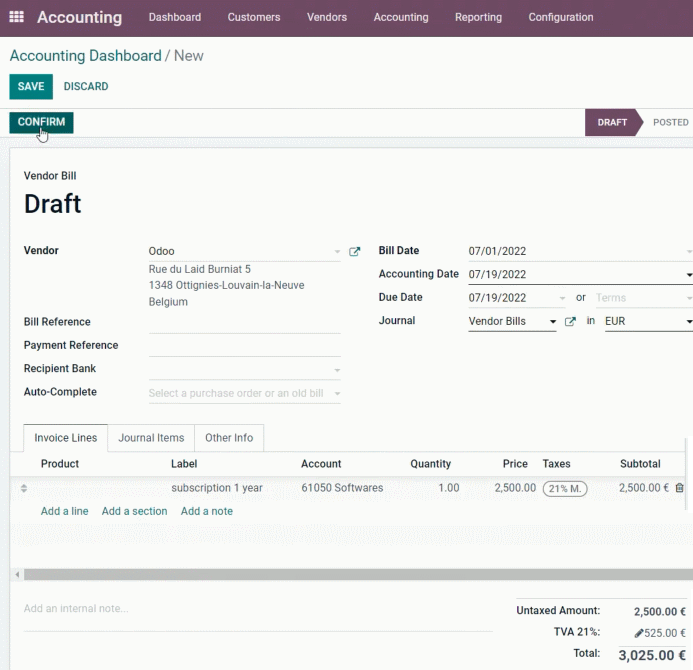The height and width of the screenshot is (670, 693).
Task: Click the SAVE button
Action: tap(31, 87)
